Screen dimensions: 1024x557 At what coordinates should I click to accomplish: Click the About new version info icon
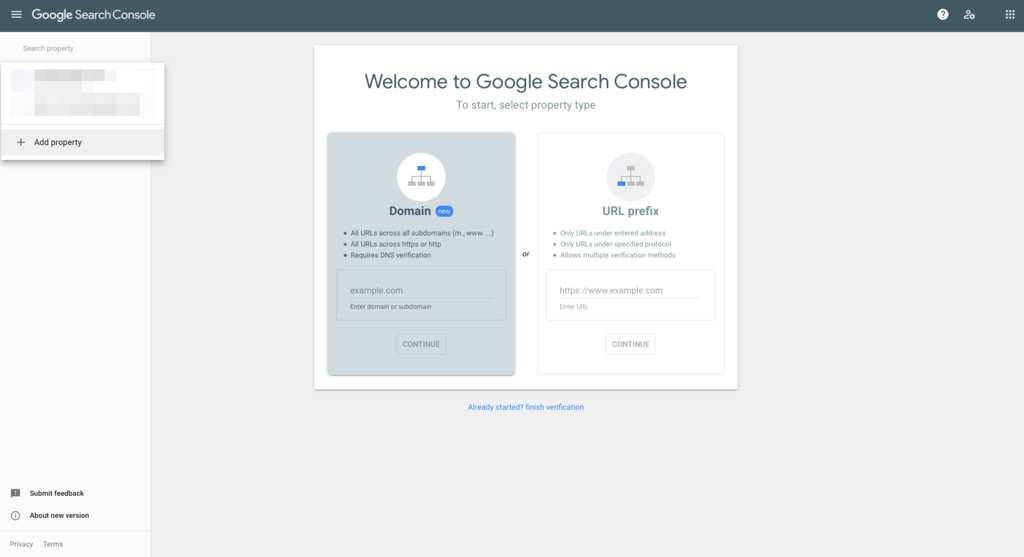tap(16, 515)
